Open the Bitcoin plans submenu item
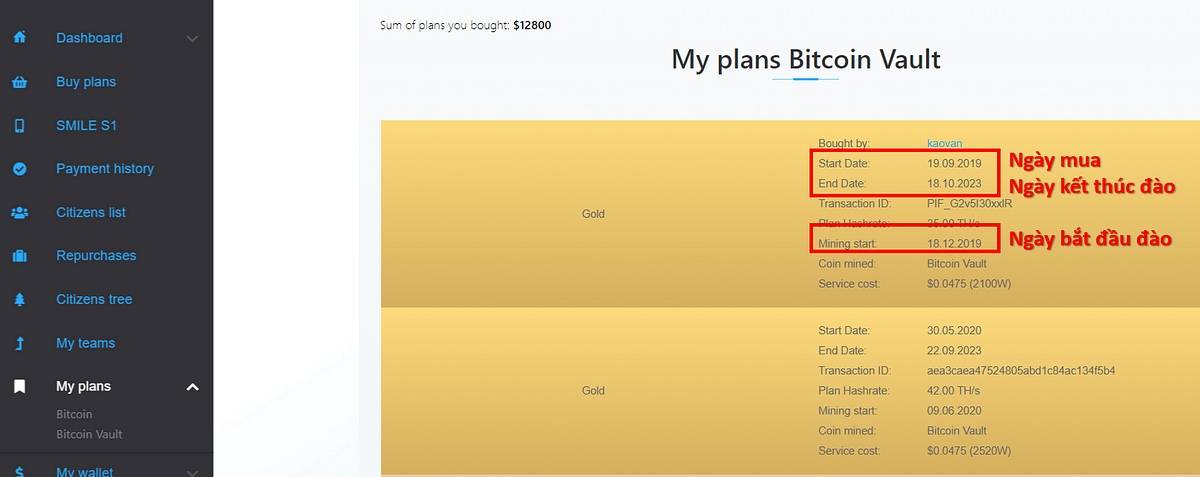The width and height of the screenshot is (1200, 477). click(74, 414)
